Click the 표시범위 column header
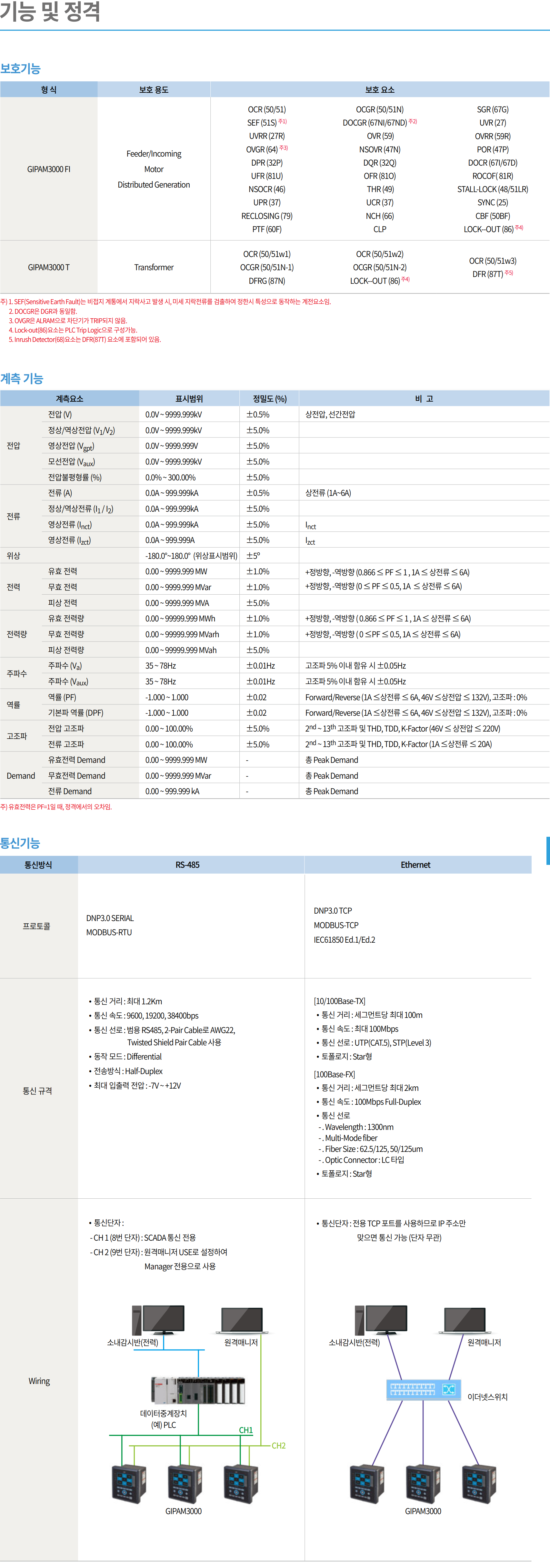Viewport: 550px width, 1568px height. (189, 399)
